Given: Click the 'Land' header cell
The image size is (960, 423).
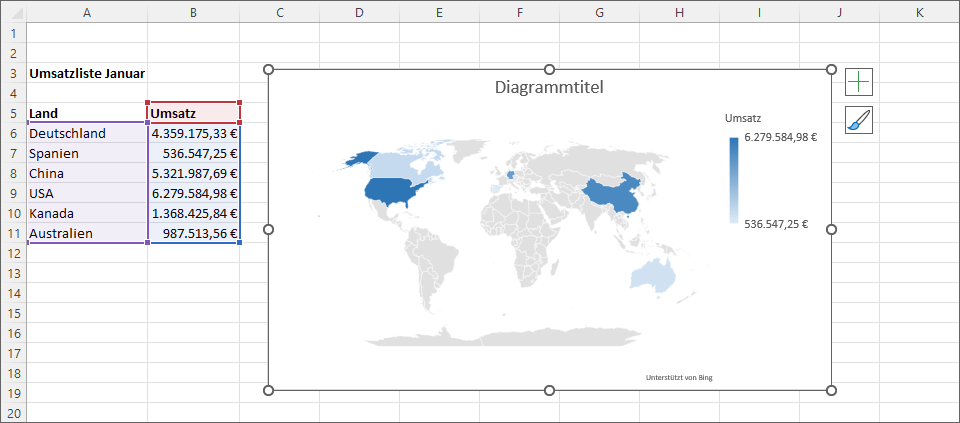Looking at the screenshot, I should pyautogui.click(x=87, y=113).
